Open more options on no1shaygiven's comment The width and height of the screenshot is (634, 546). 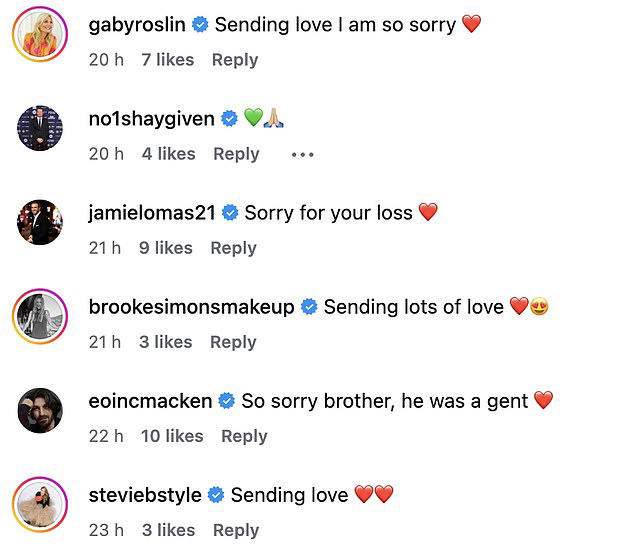pos(302,154)
